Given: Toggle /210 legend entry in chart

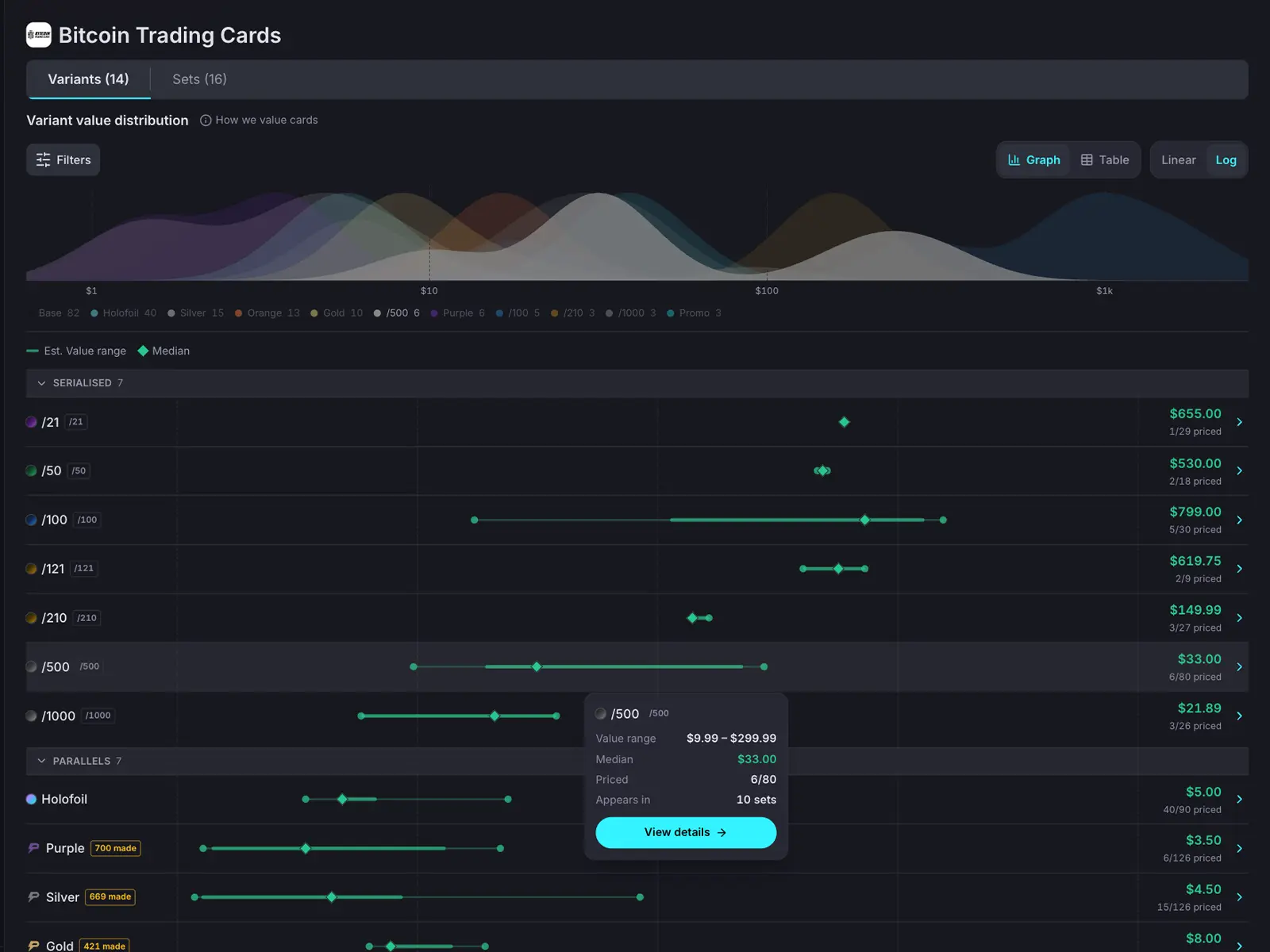Looking at the screenshot, I should click(x=572, y=313).
